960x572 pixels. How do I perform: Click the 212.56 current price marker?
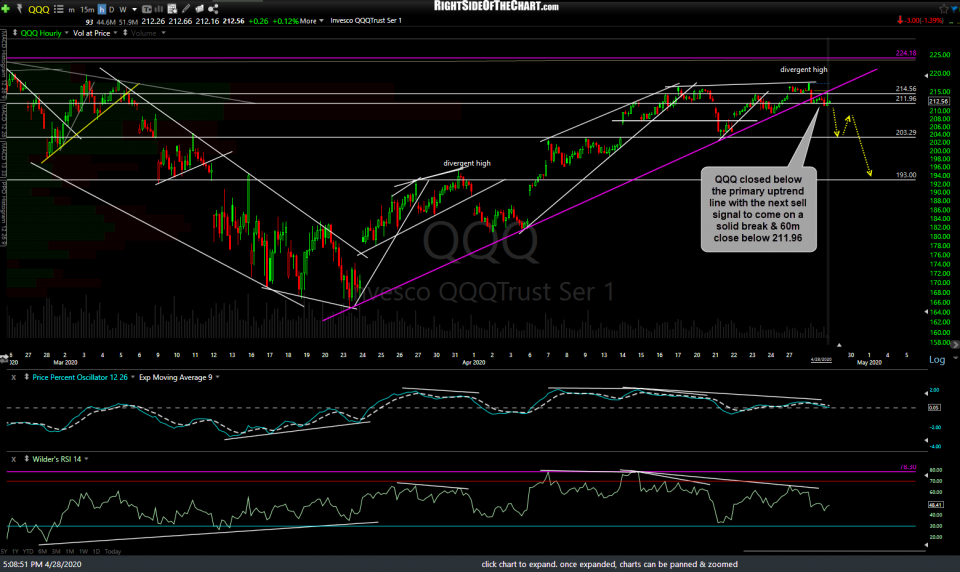coord(939,101)
